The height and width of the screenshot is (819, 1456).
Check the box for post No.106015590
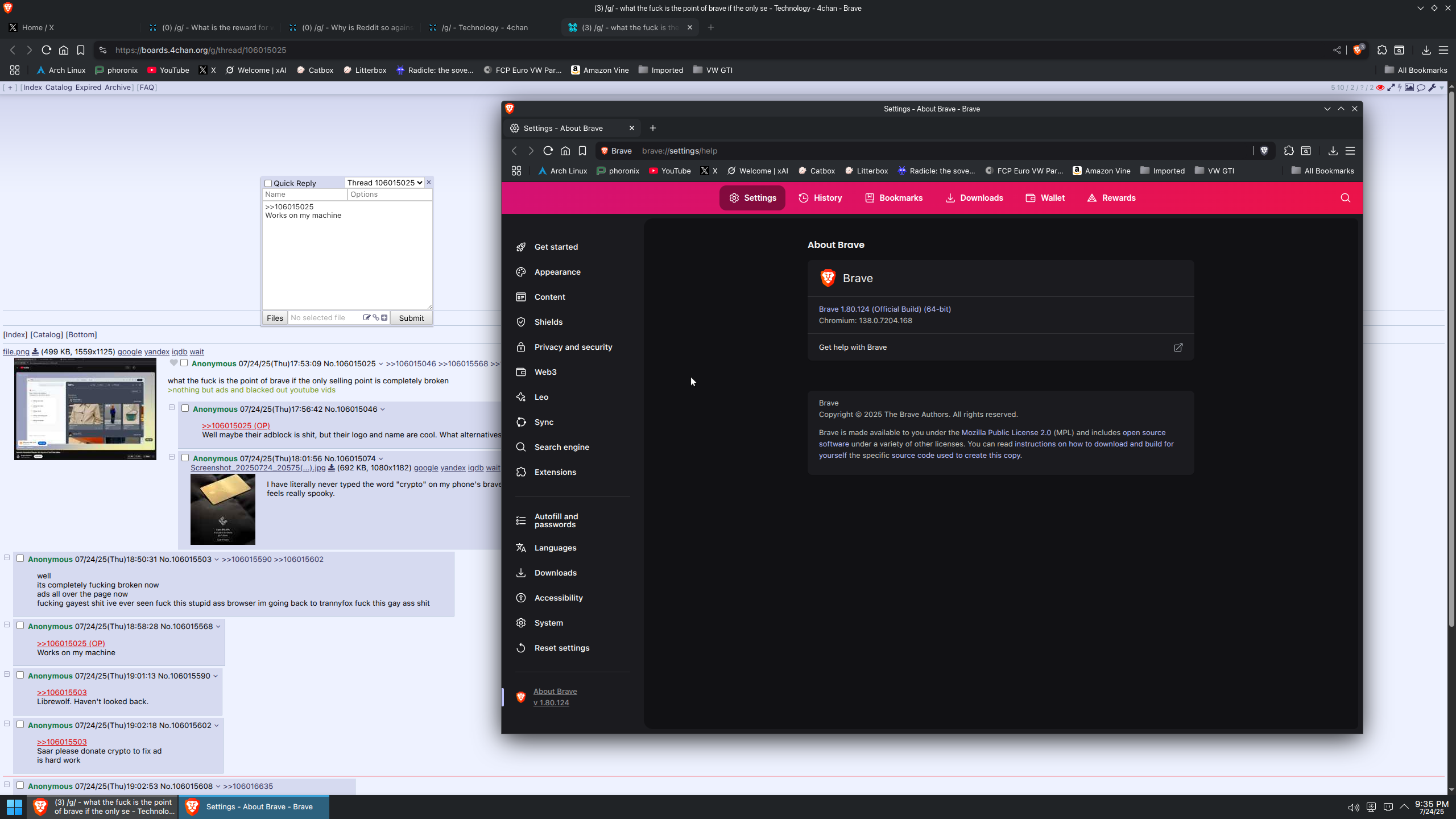[20, 675]
